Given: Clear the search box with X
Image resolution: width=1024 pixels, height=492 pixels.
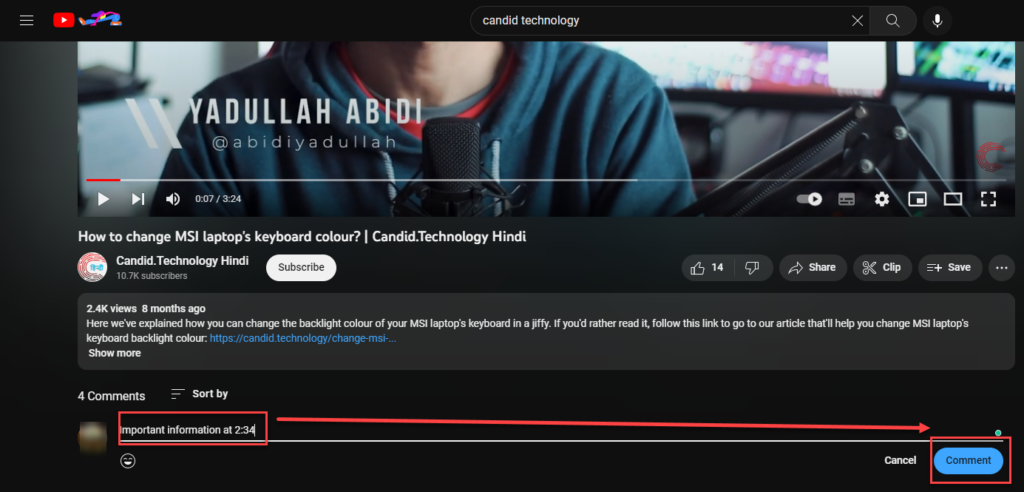Looking at the screenshot, I should [x=857, y=21].
